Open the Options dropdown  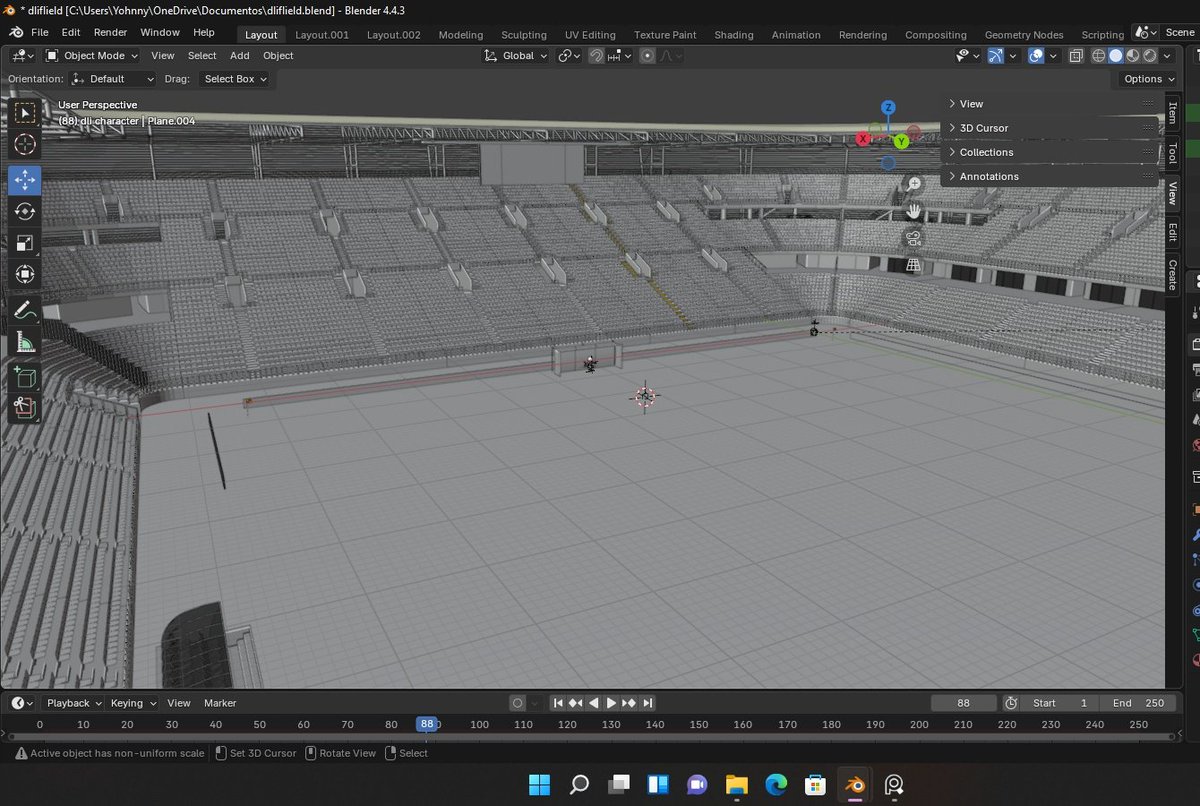coord(1149,79)
